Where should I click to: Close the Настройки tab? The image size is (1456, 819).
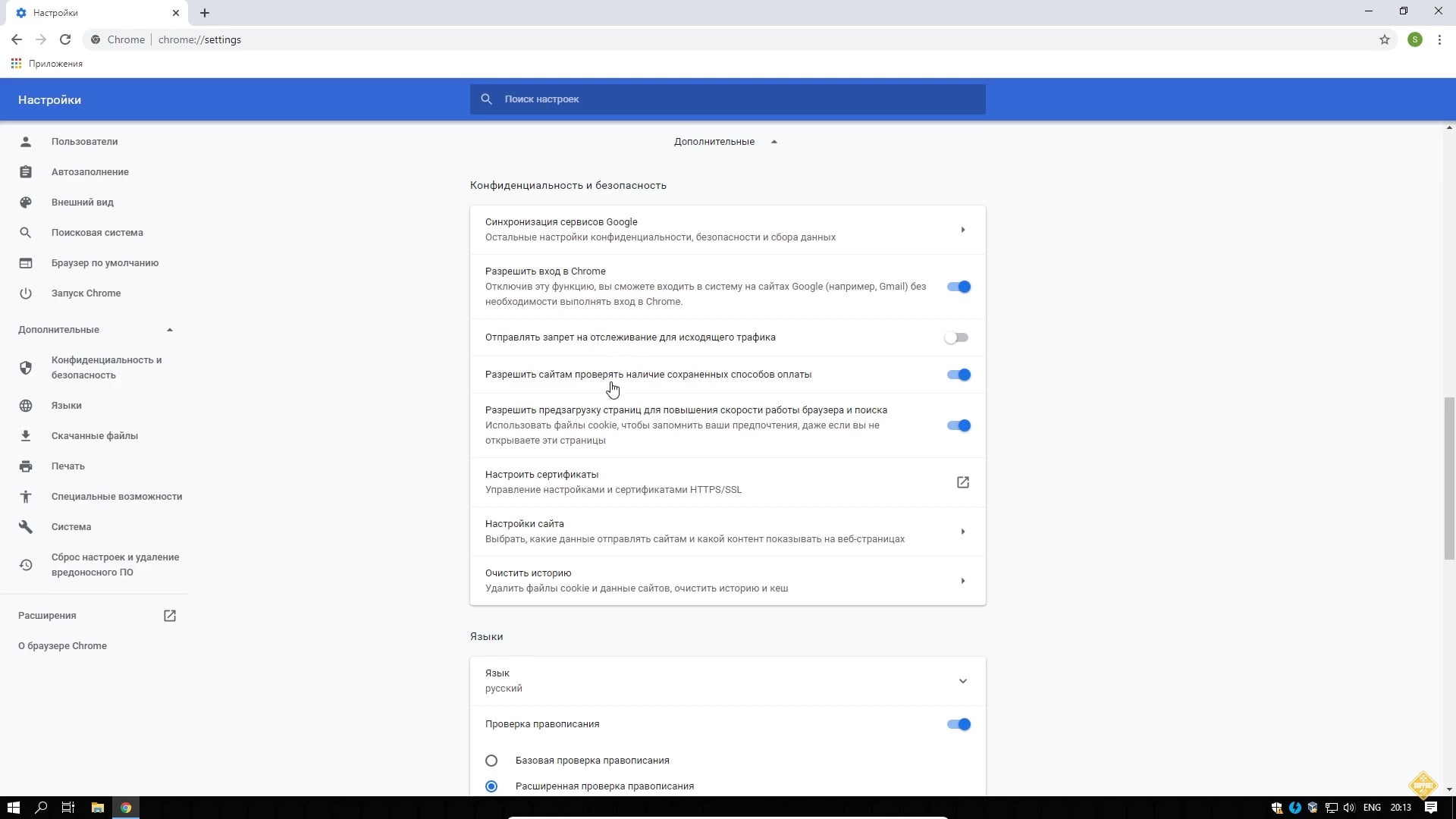coord(176,13)
